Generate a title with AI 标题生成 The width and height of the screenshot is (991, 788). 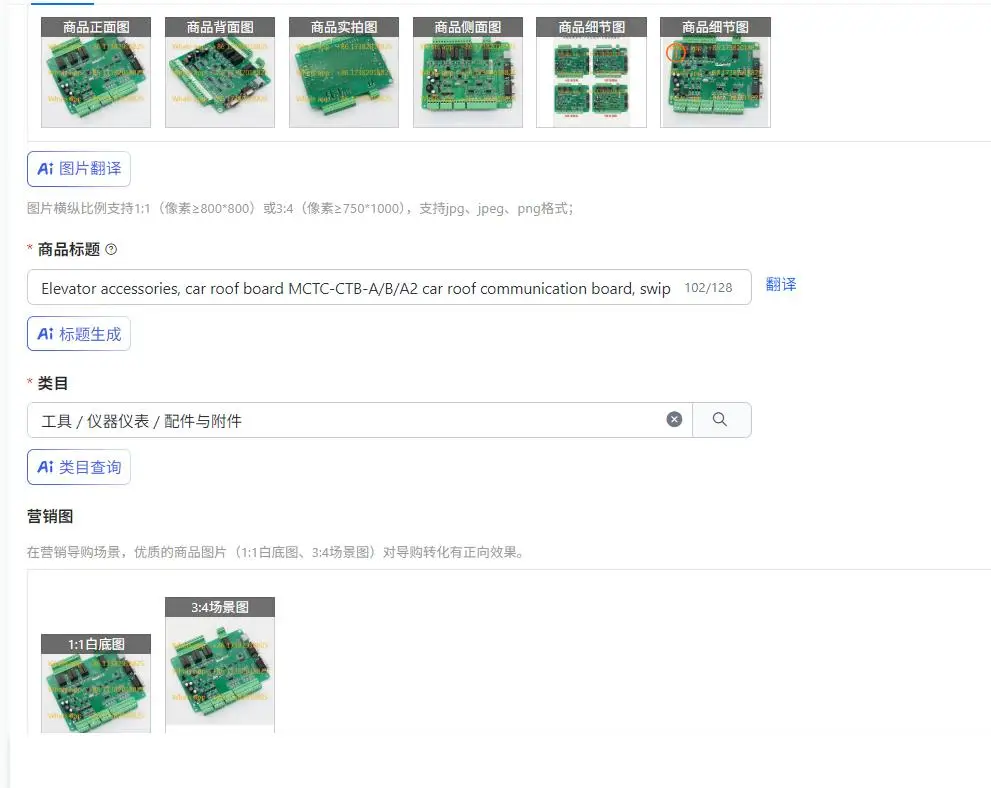tap(79, 334)
